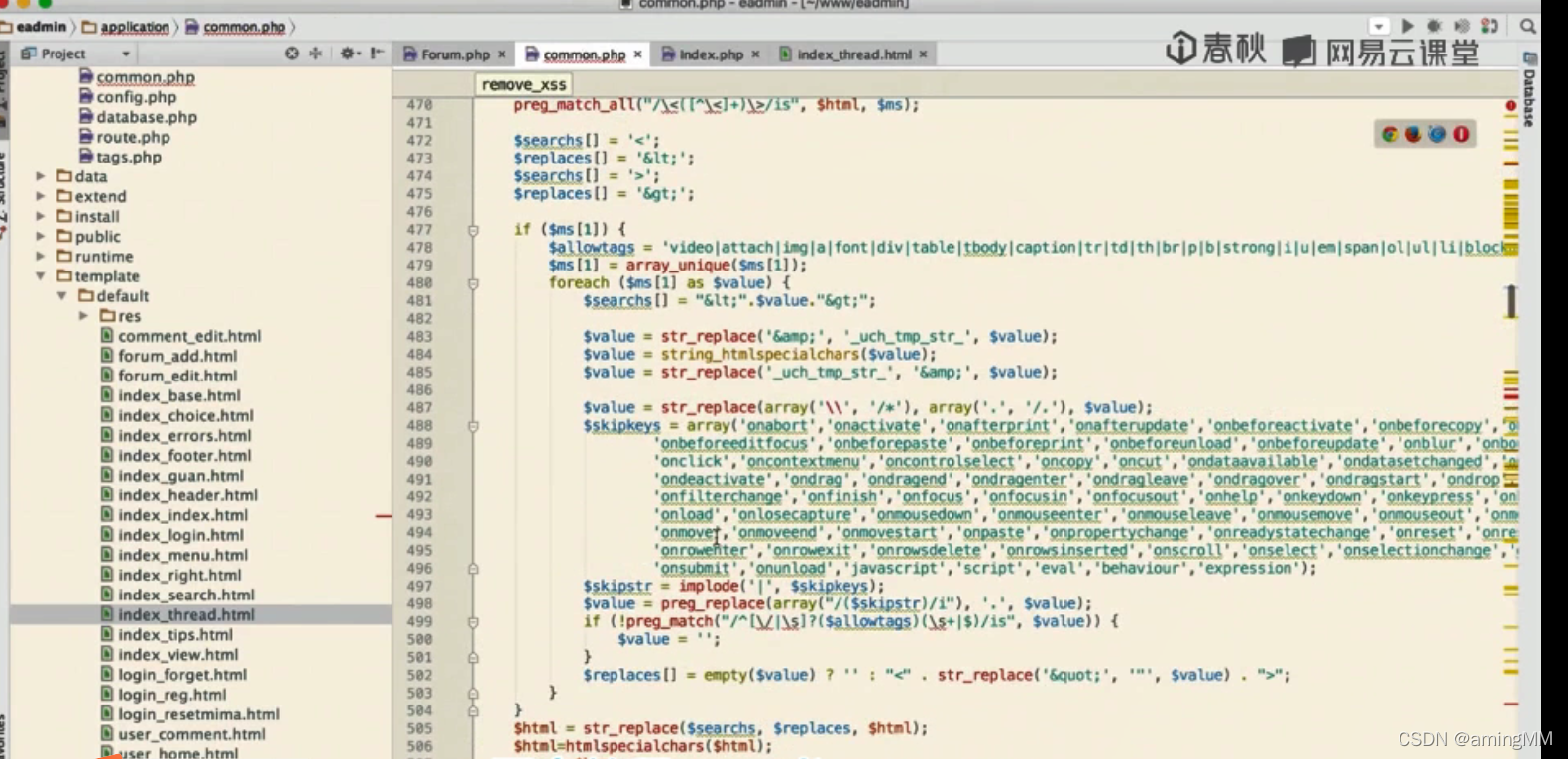The width and height of the screenshot is (1568, 759).
Task: Collapse the template folder
Action: (41, 275)
